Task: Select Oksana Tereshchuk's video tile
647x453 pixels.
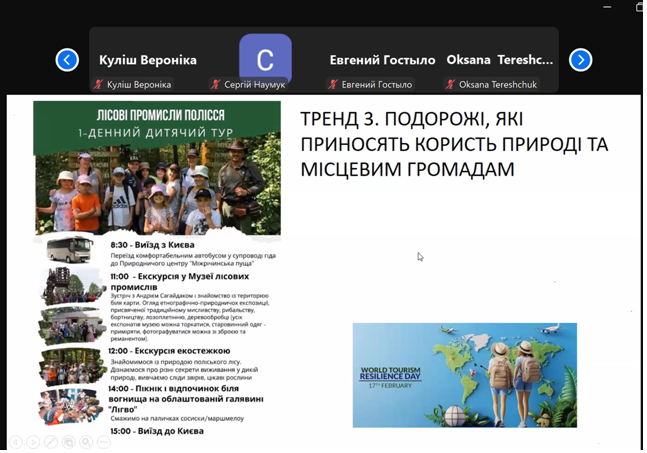Action: point(499,60)
